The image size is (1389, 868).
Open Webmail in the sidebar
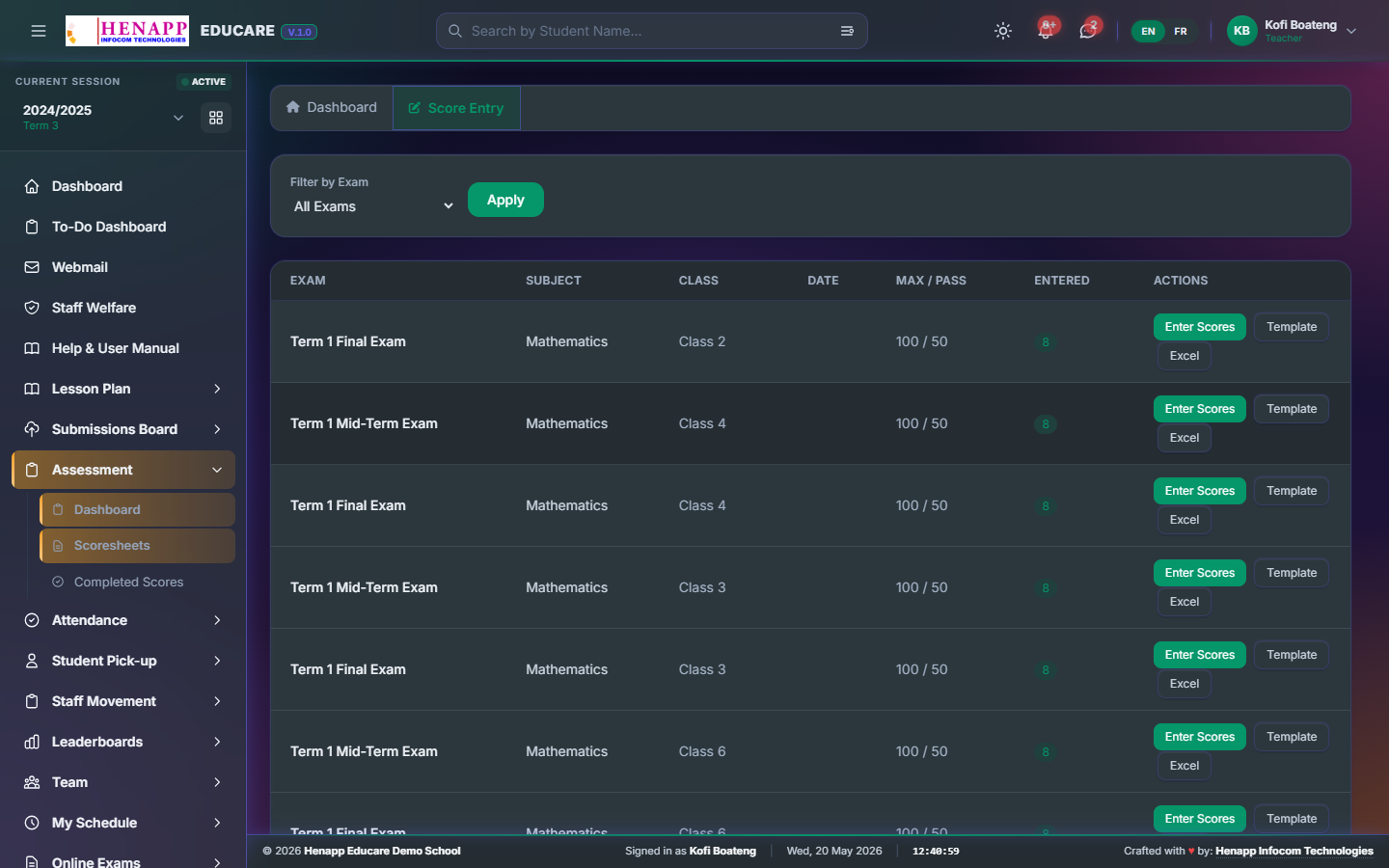point(123,267)
